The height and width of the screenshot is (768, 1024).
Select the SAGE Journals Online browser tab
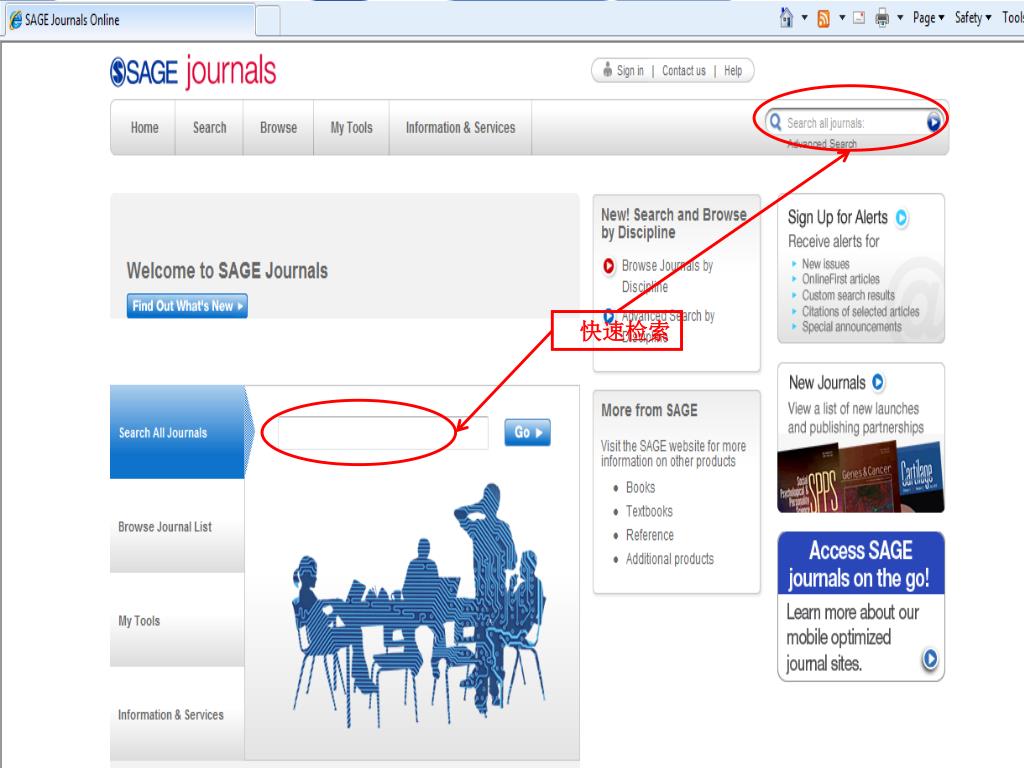pos(129,20)
